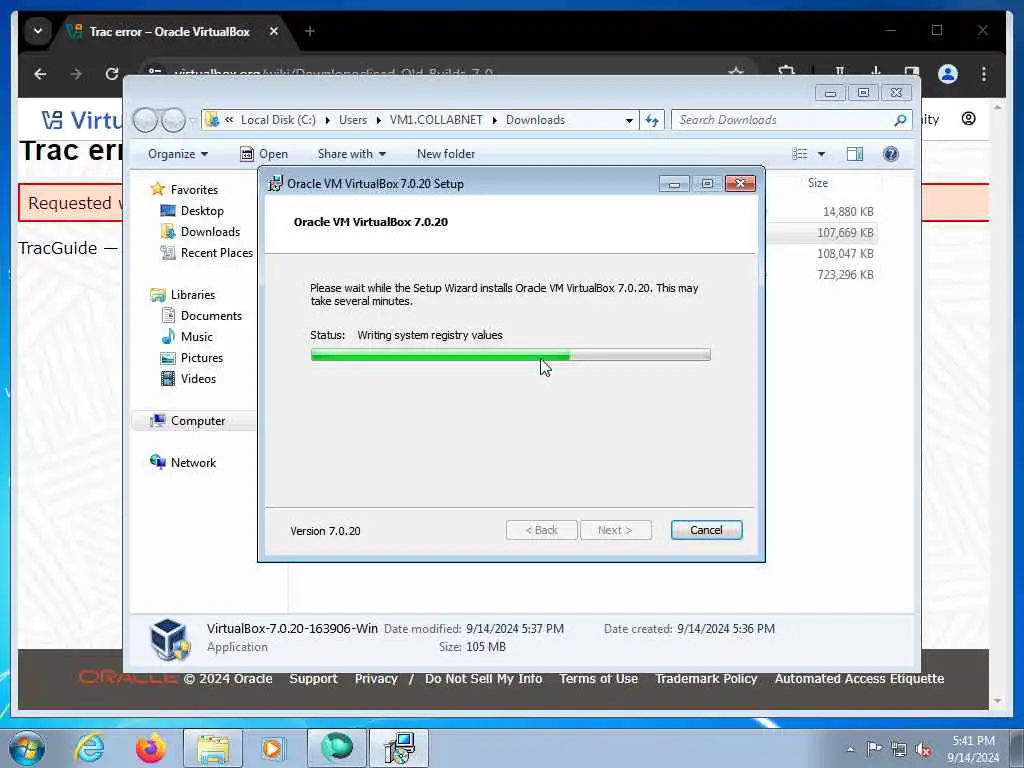This screenshot has height=768, width=1024.
Task: Expand arrow after Users breadcrumb
Action: tap(378, 120)
